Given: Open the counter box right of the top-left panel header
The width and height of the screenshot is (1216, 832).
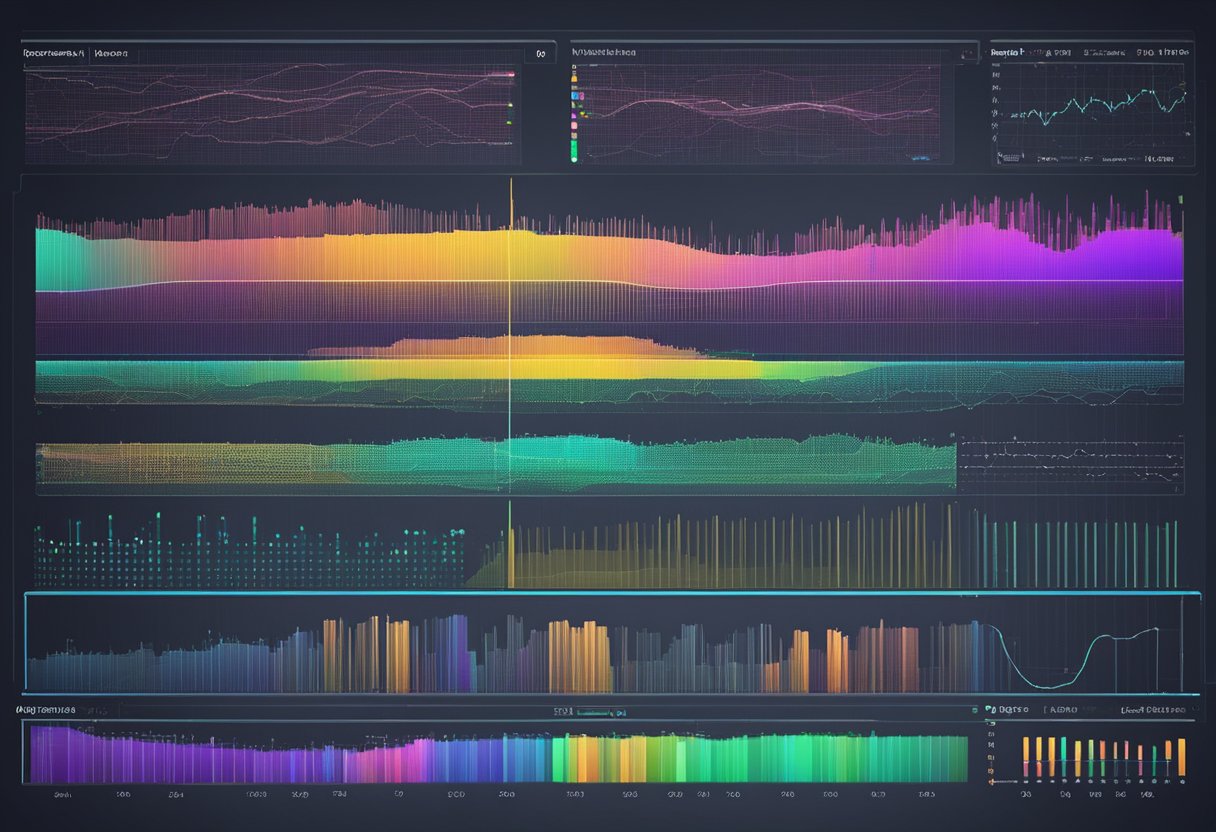Looking at the screenshot, I should (540, 54).
